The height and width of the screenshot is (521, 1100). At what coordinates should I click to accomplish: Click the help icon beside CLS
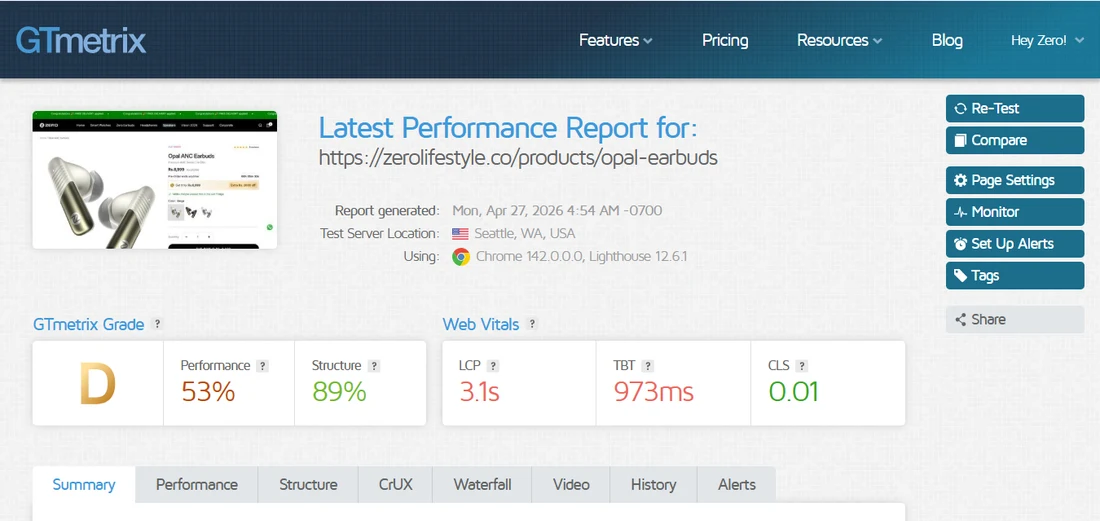pyautogui.click(x=801, y=366)
